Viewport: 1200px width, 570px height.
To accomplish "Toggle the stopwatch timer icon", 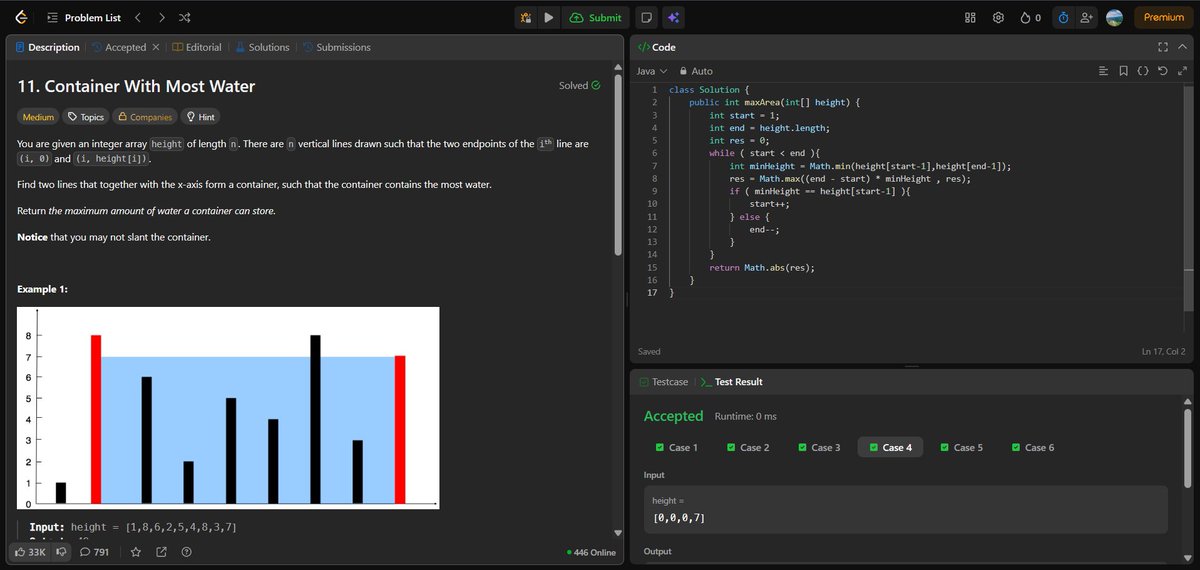I will tap(1063, 17).
